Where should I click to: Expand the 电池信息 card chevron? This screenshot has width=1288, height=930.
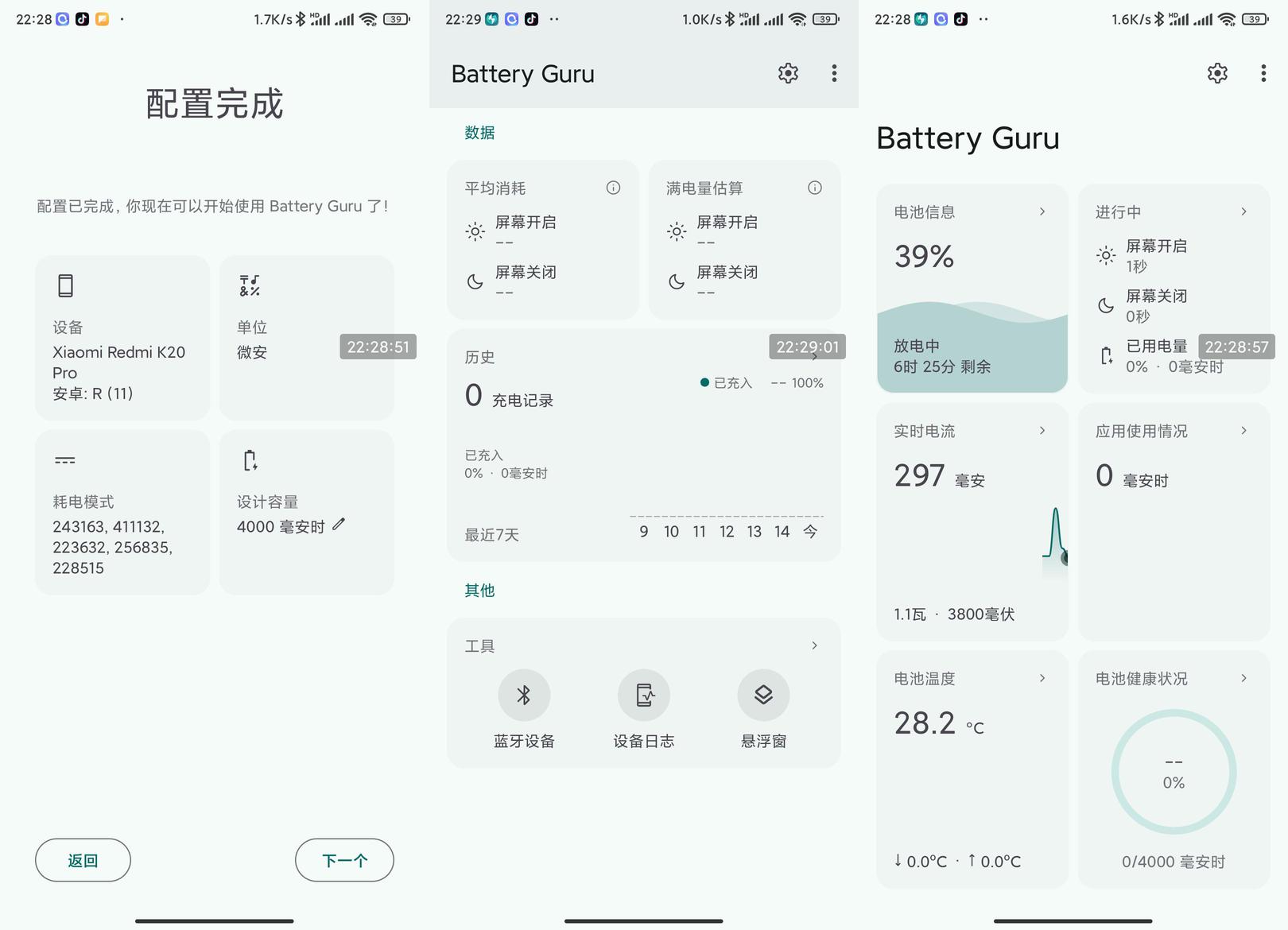[1042, 211]
